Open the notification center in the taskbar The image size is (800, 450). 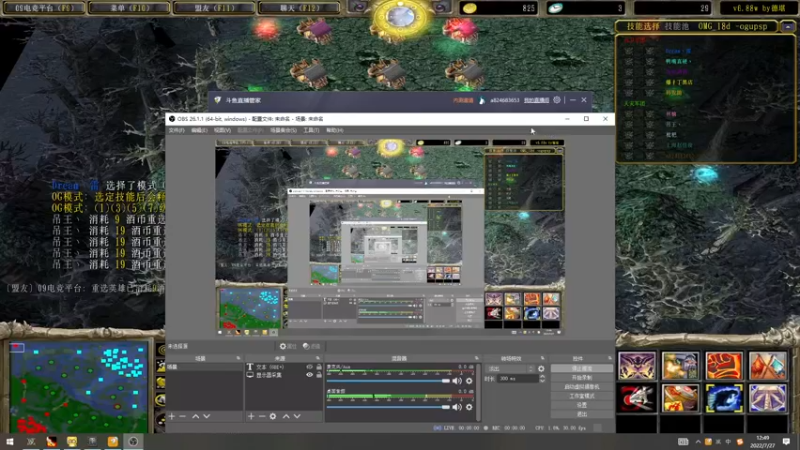point(786,442)
